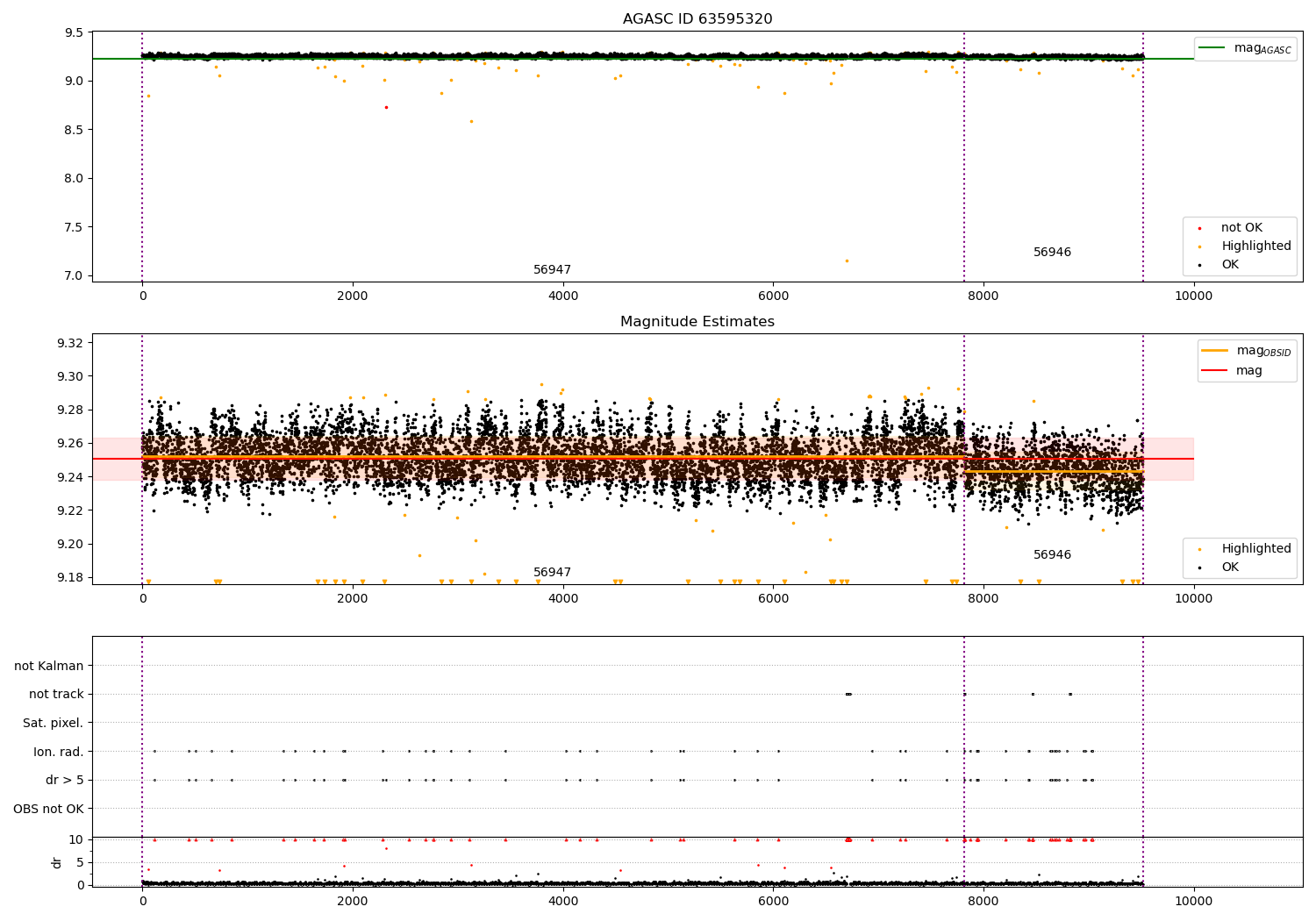Select the y-axis tick '9.26'

click(71, 444)
